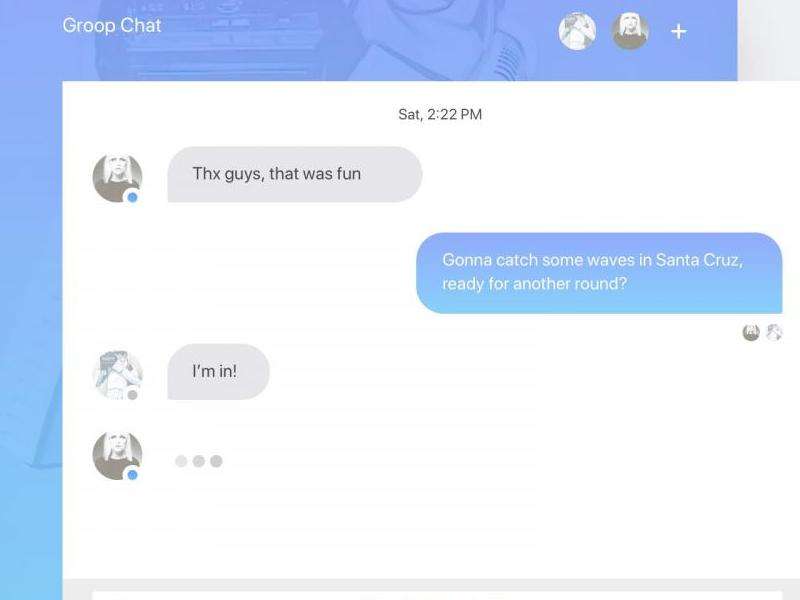The width and height of the screenshot is (800, 600).
Task: Click the three-dot typing indicator
Action: click(x=198, y=461)
